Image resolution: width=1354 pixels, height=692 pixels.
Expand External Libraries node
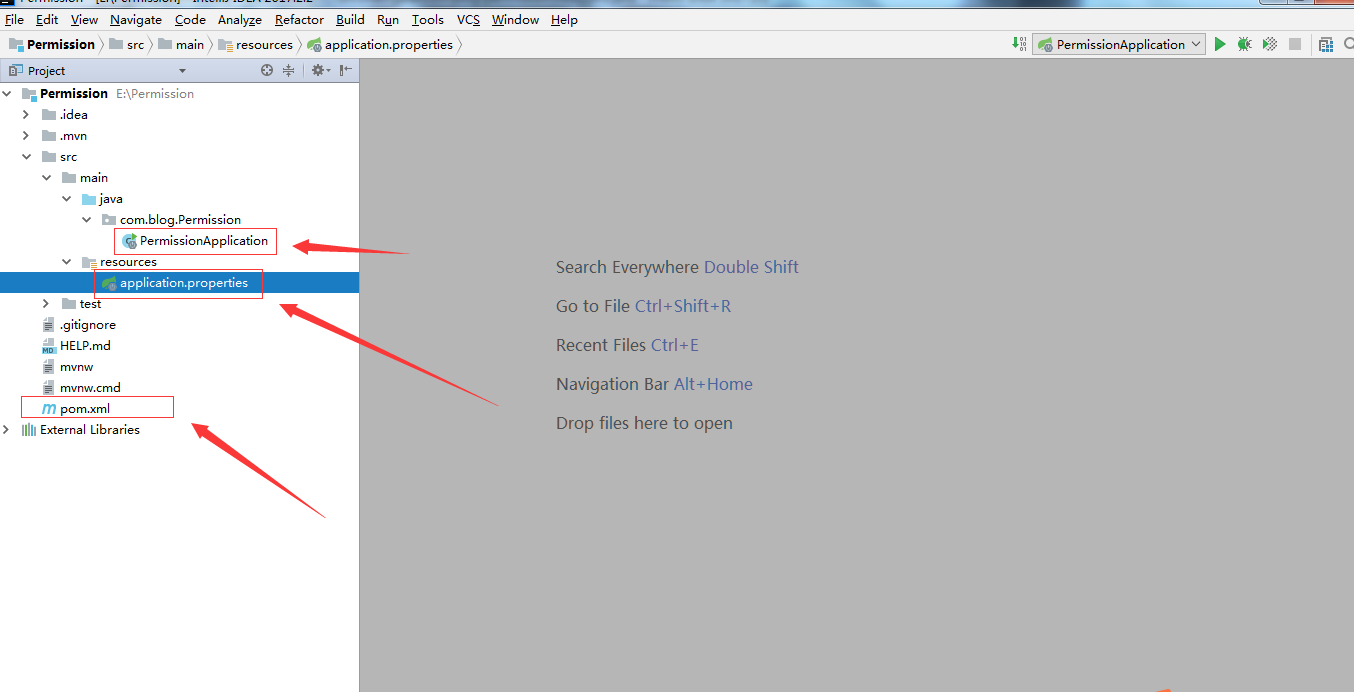[7, 430]
